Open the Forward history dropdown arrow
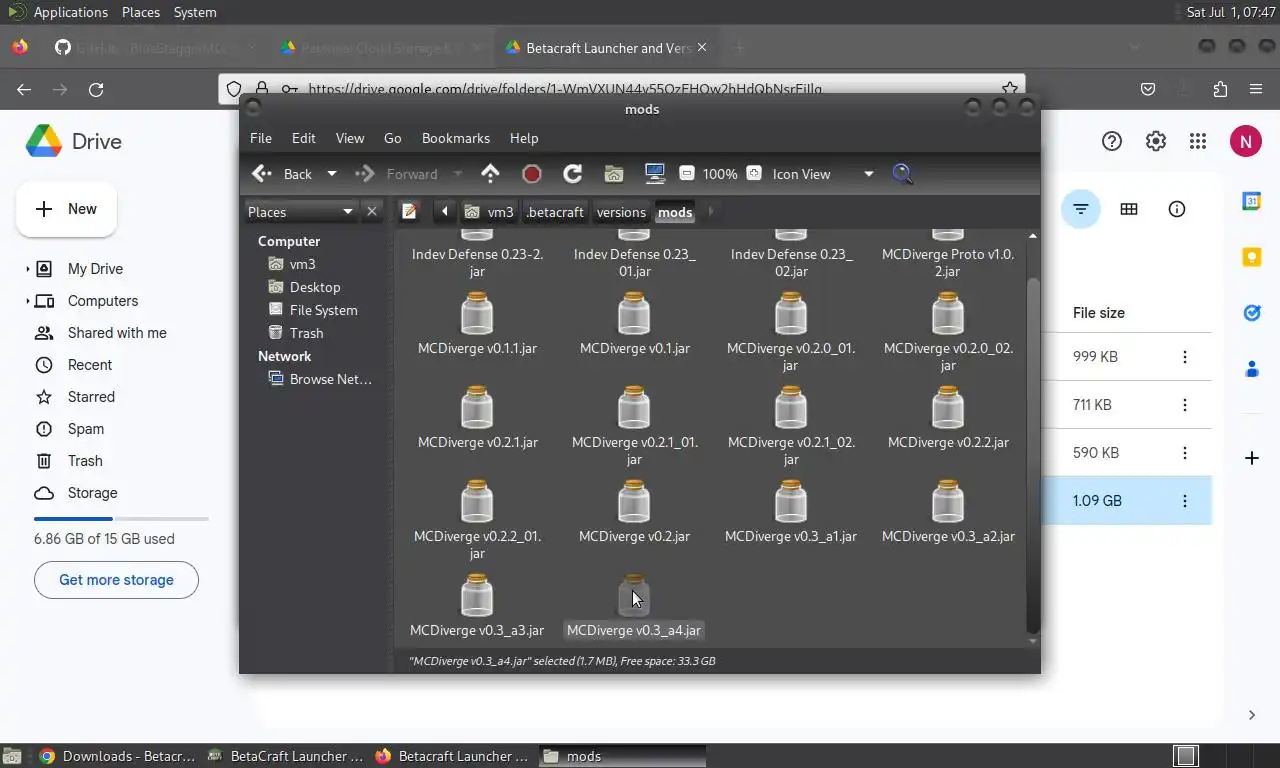1280x768 pixels. (458, 174)
